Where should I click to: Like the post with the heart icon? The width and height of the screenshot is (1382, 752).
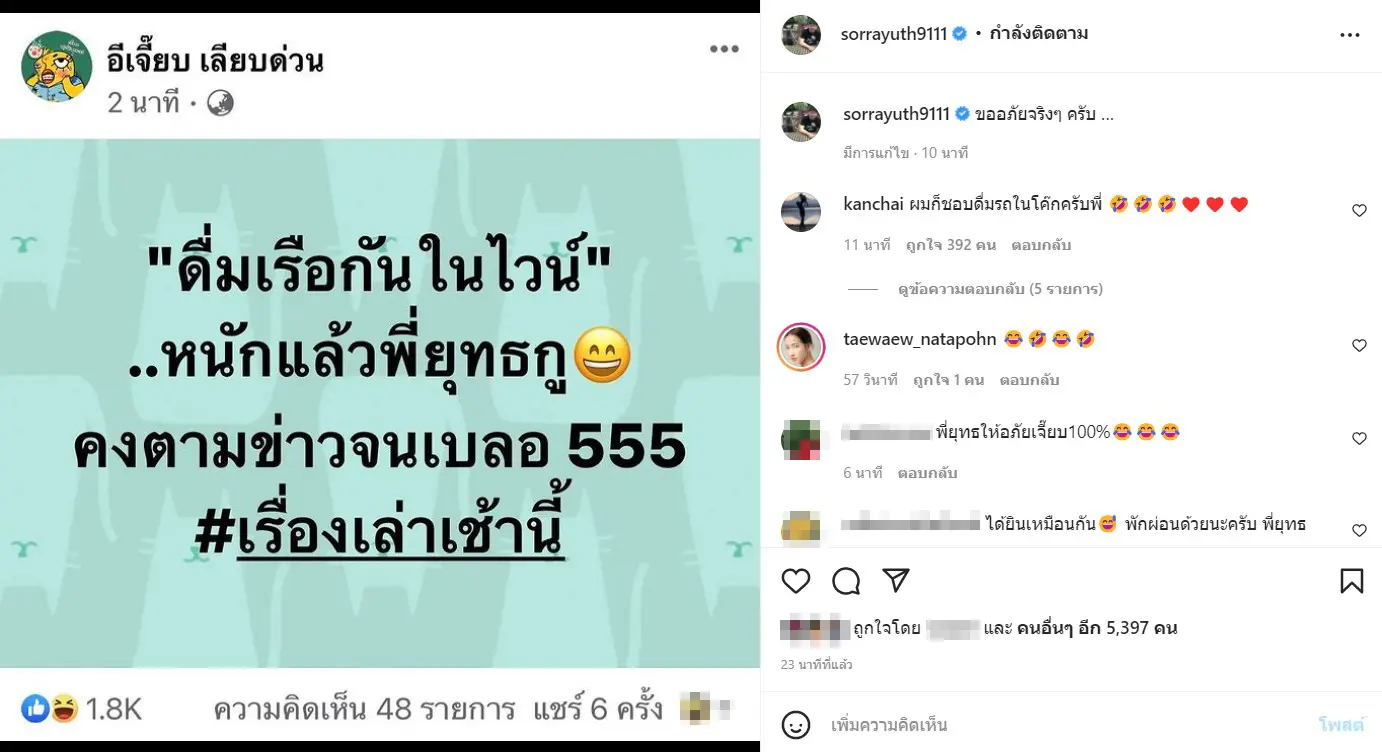coord(795,581)
